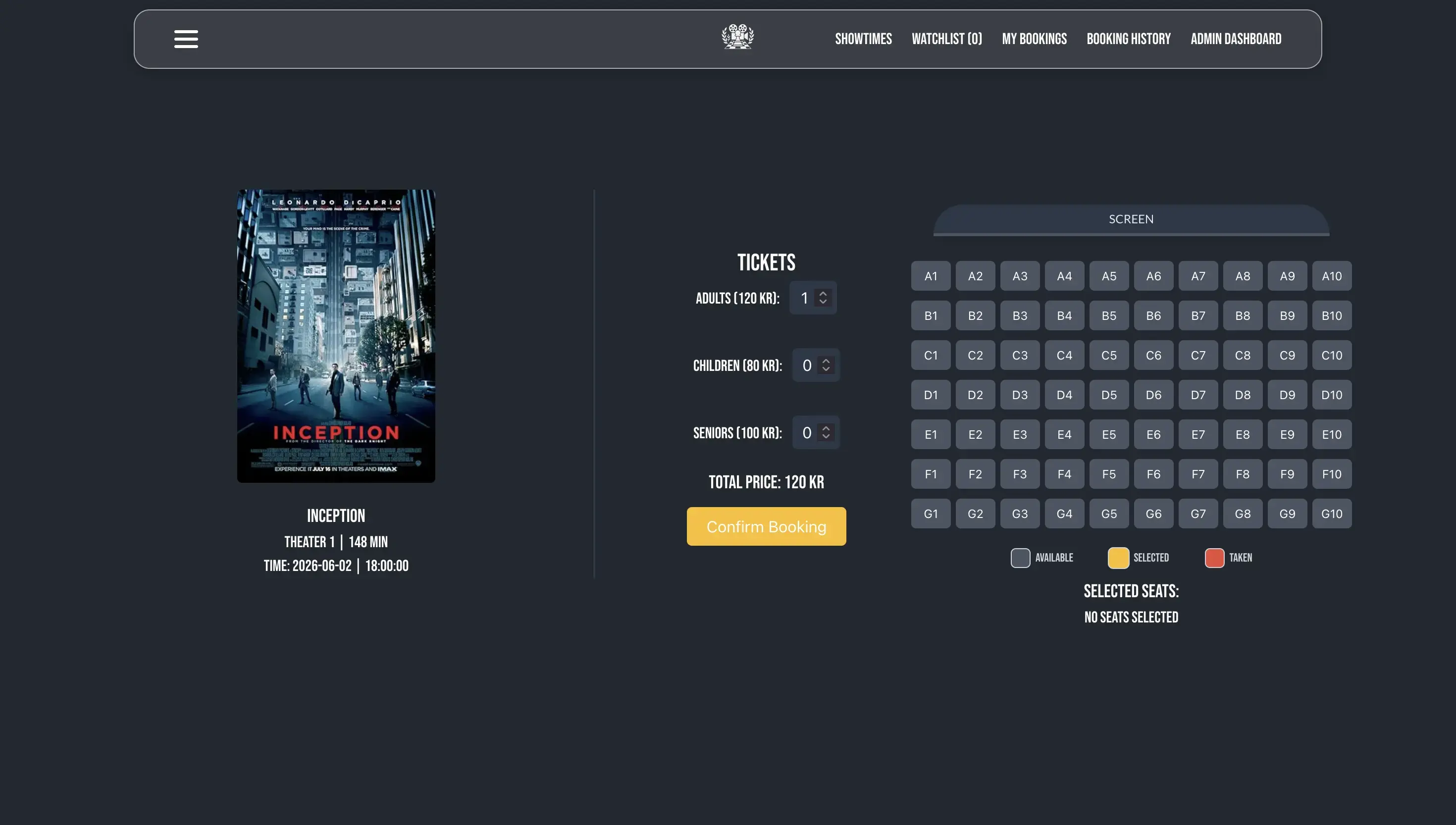Reserve seat A3
The width and height of the screenshot is (1456, 825).
[x=1020, y=276]
